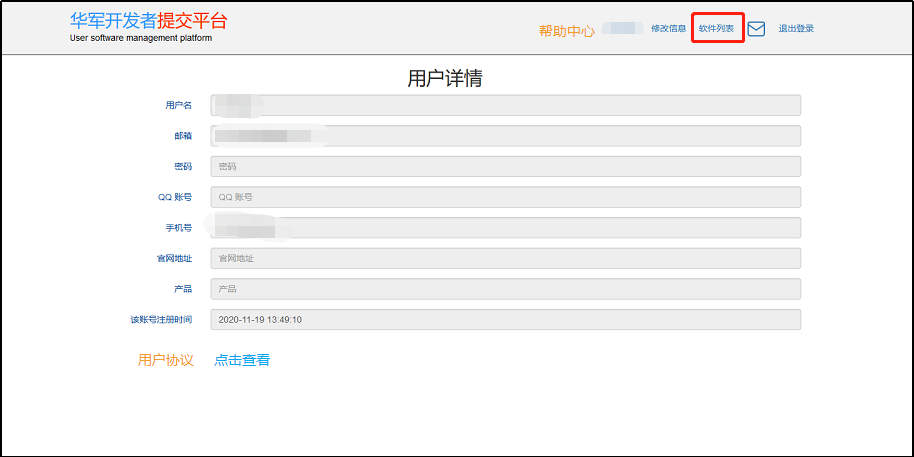This screenshot has width=914, height=457.
Task: Focus the 官网地址 website field
Action: (505, 258)
